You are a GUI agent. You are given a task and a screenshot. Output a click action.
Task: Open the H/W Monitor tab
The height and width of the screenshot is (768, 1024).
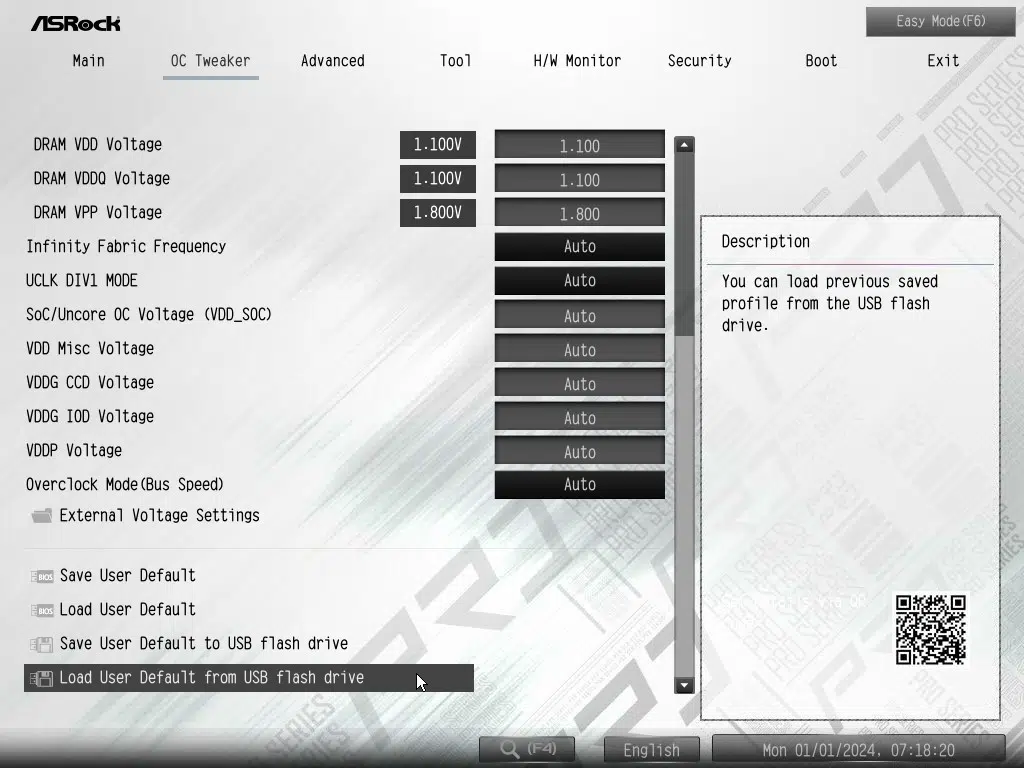click(577, 61)
